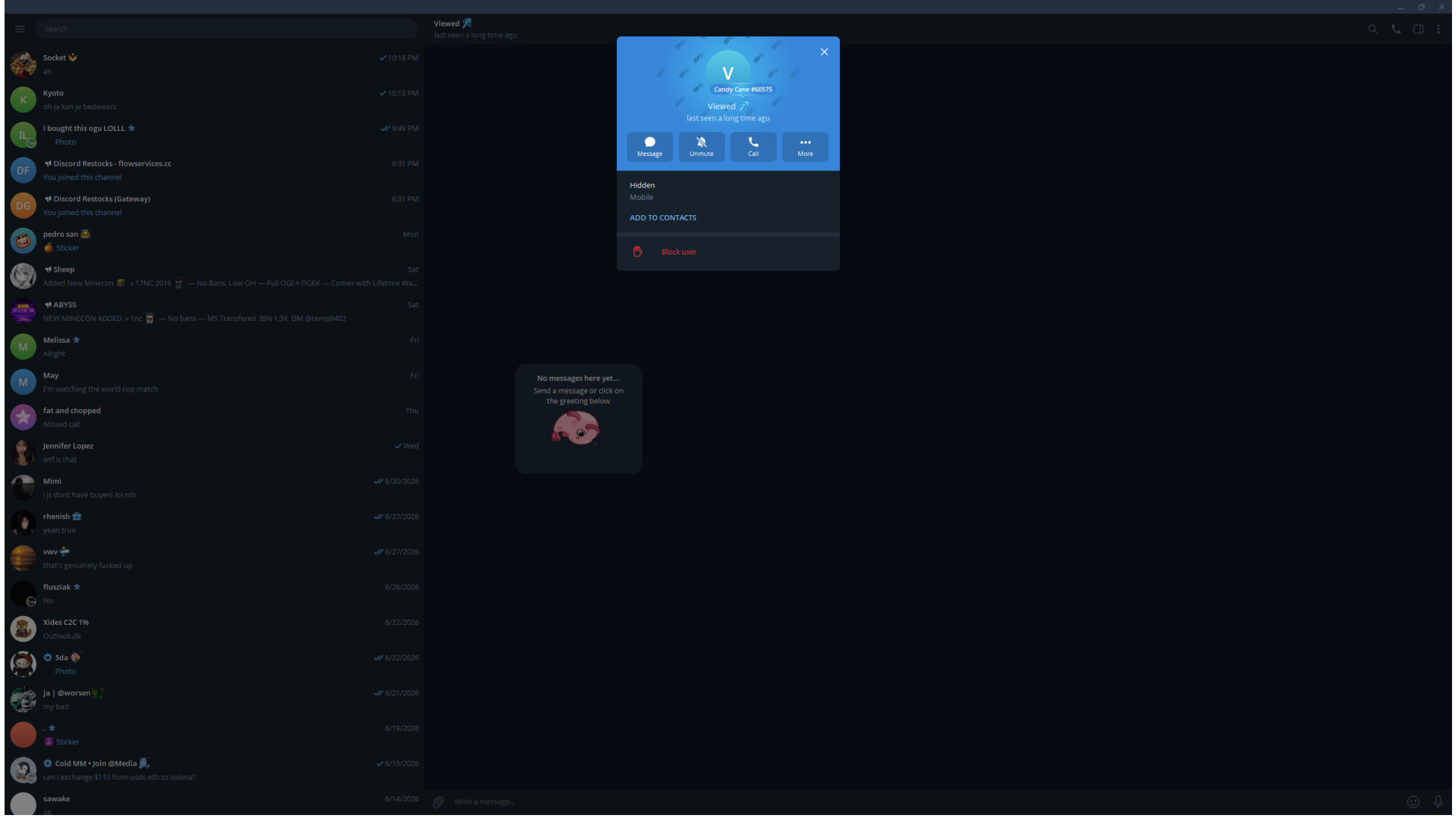The width and height of the screenshot is (1456, 819).
Task: Click ADD TO CONTACTS link
Action: [663, 218]
